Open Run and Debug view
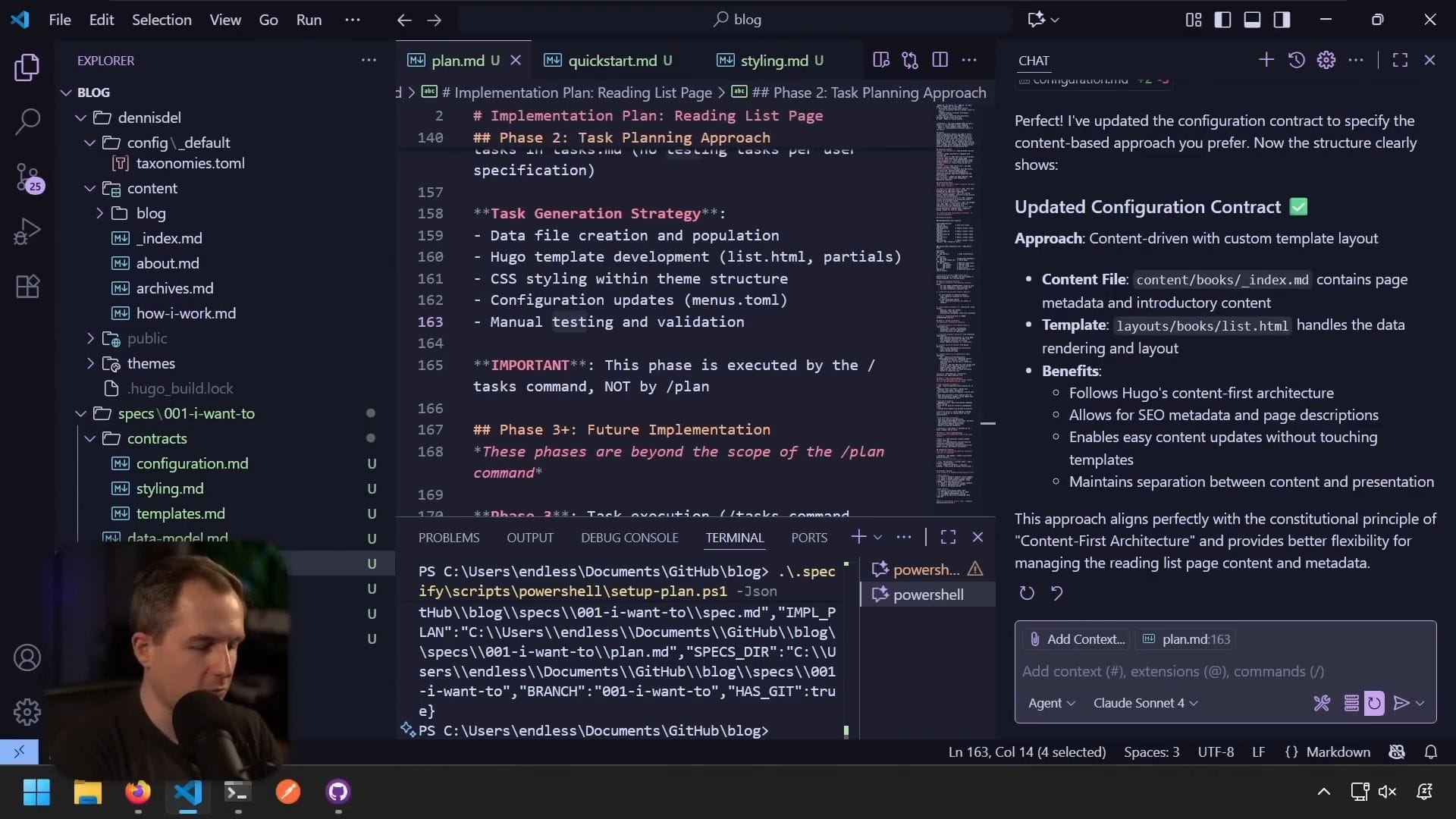 click(x=27, y=231)
